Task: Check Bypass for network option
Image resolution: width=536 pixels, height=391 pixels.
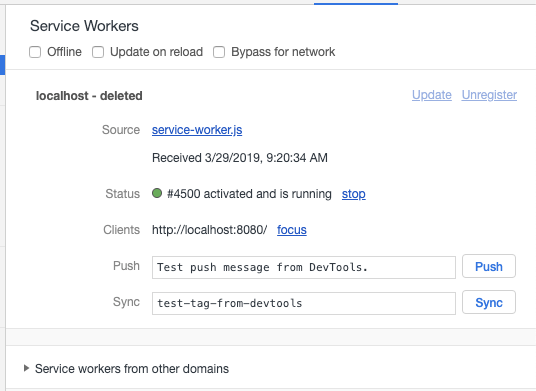Action: 219,52
